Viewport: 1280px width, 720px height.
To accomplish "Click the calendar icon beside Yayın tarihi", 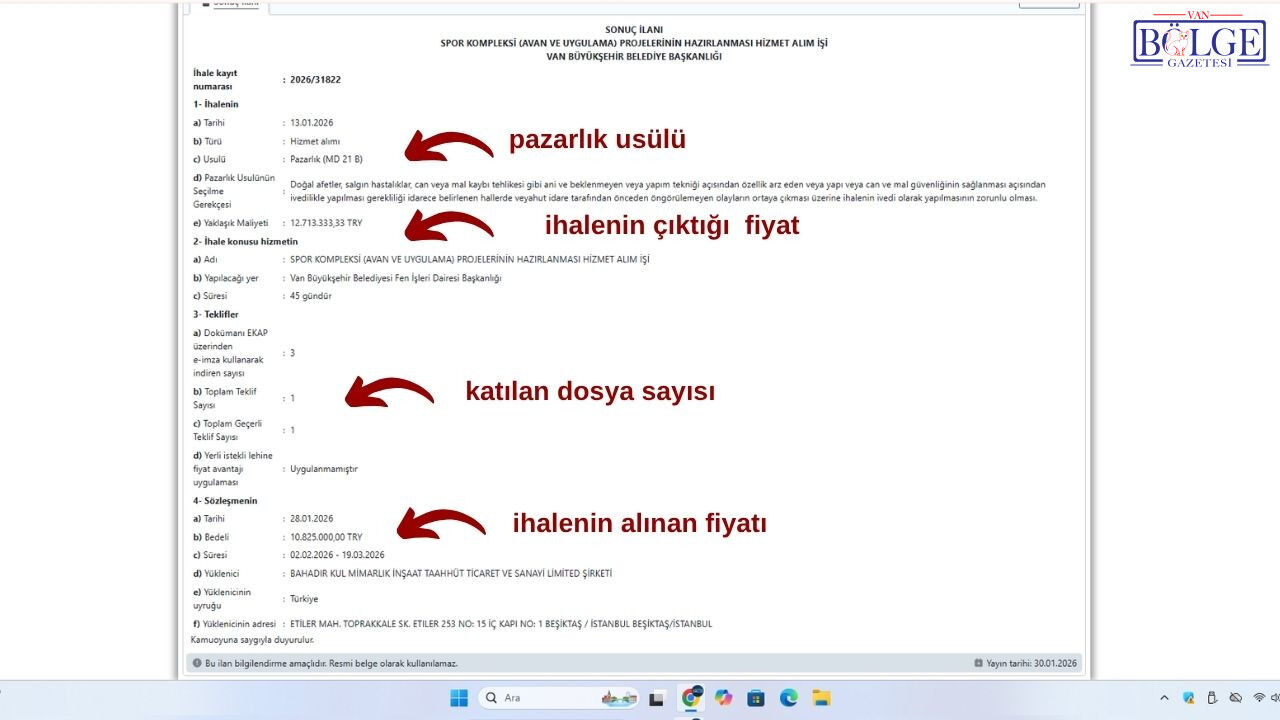I will (x=978, y=663).
